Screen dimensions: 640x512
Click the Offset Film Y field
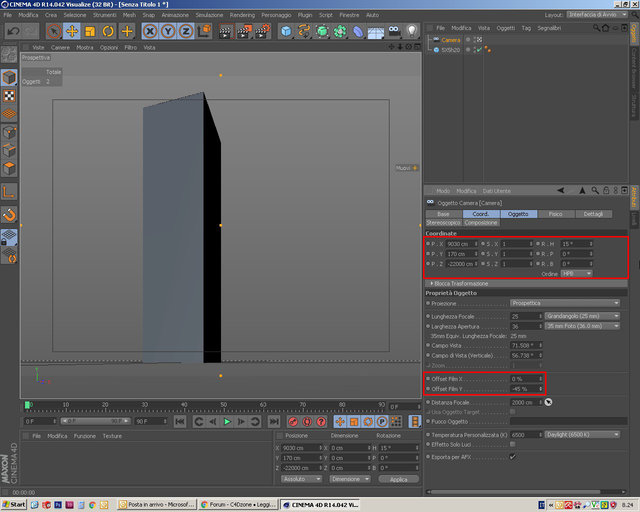(x=527, y=389)
